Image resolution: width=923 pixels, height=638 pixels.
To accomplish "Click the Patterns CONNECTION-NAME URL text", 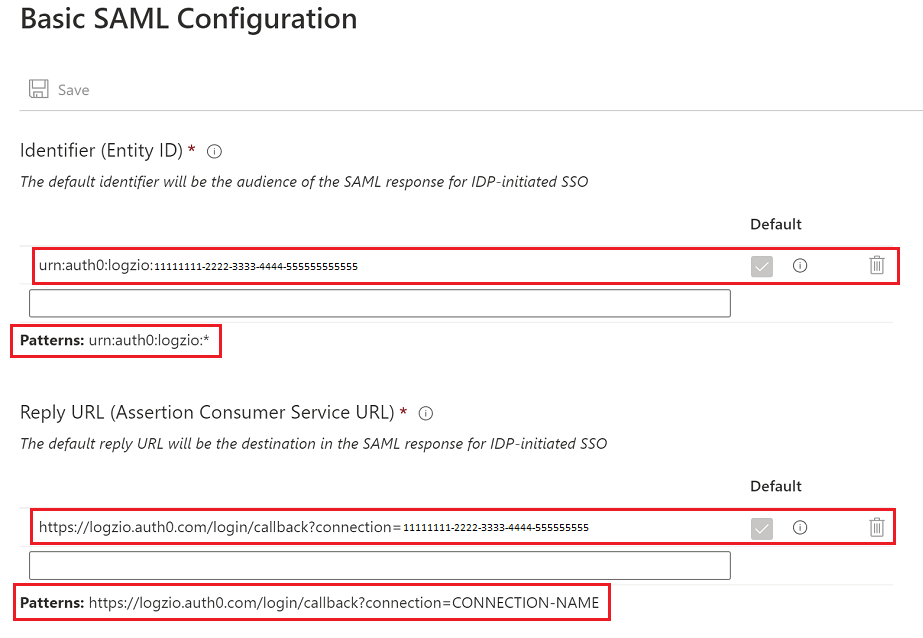I will click(310, 603).
